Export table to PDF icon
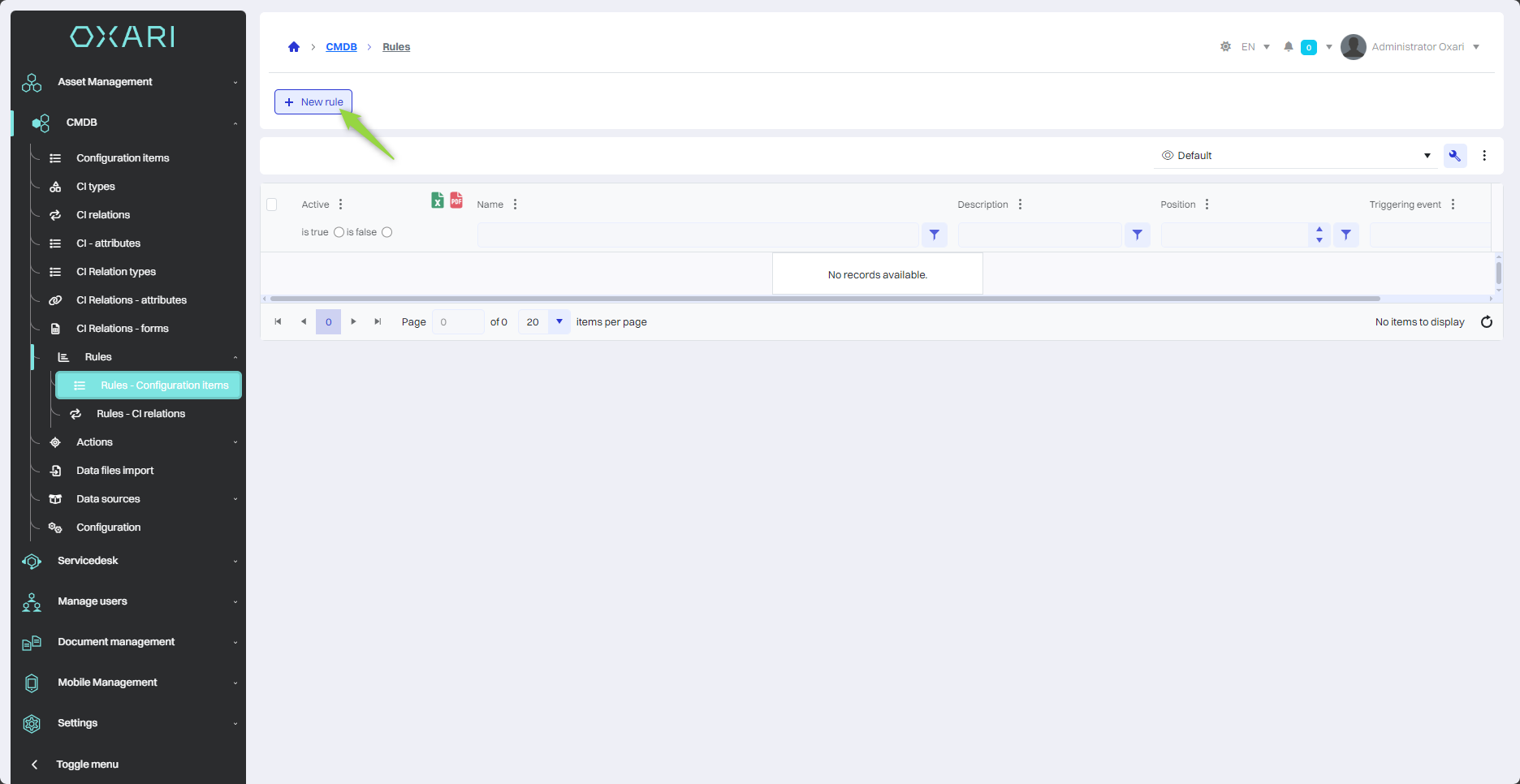 [456, 200]
